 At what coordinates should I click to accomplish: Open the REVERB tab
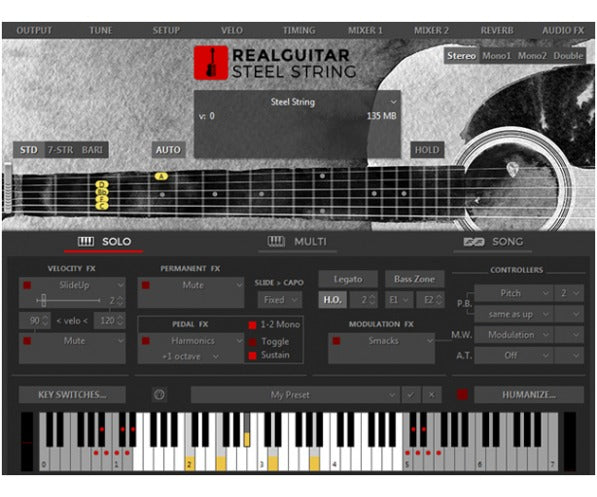click(x=497, y=30)
